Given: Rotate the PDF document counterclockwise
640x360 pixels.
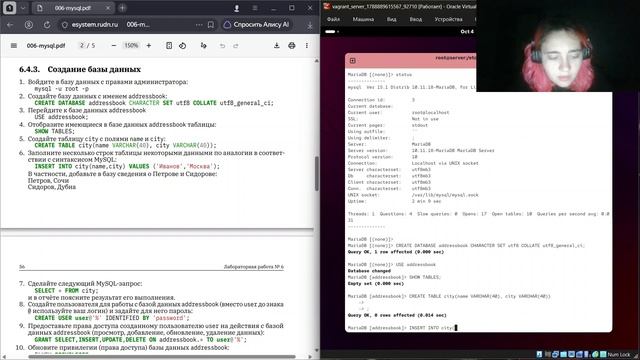Looking at the screenshot, I should click(182, 45).
